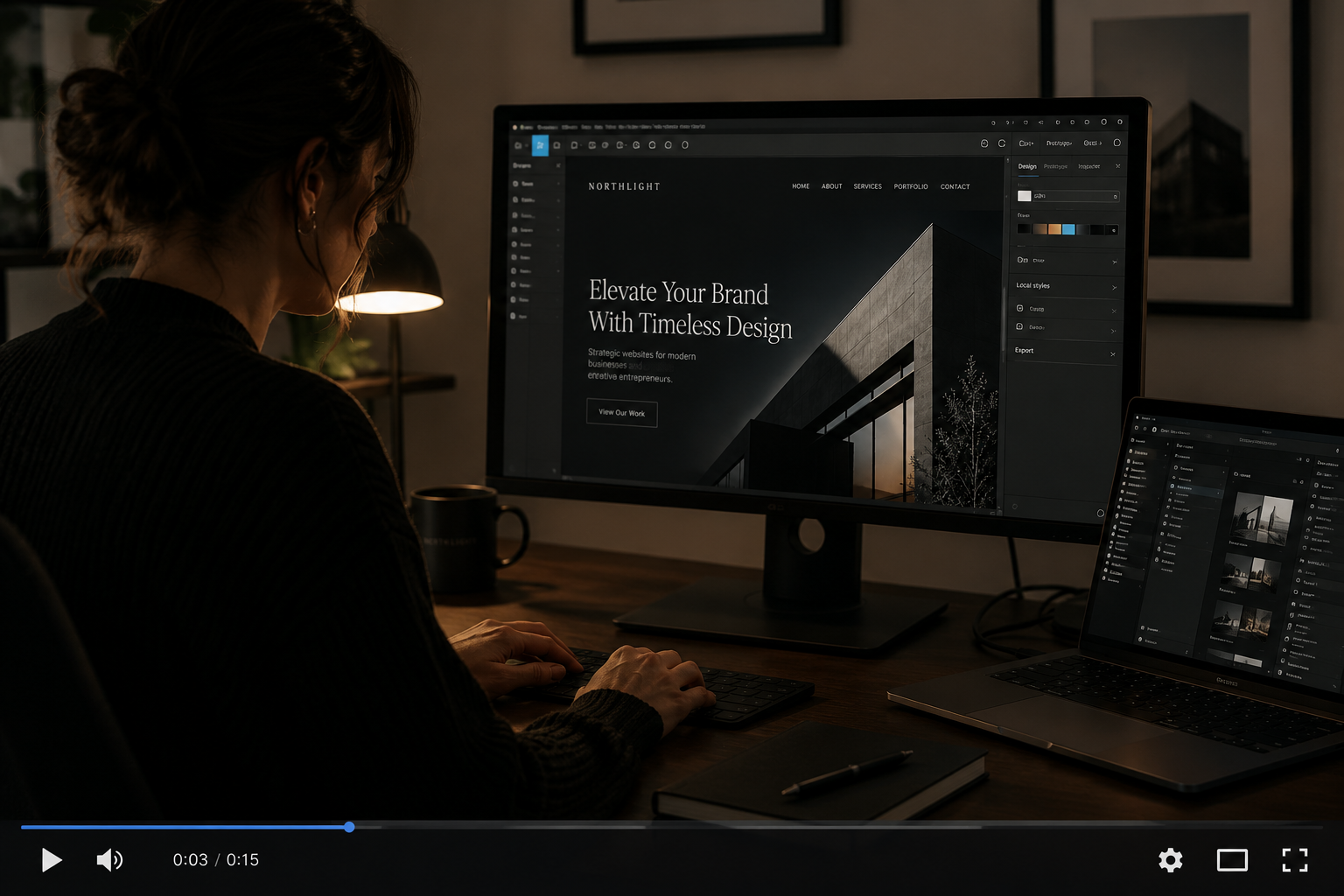Screen dimensions: 1344x896
Task: Open the Design tab on monitor
Action: point(1027,166)
